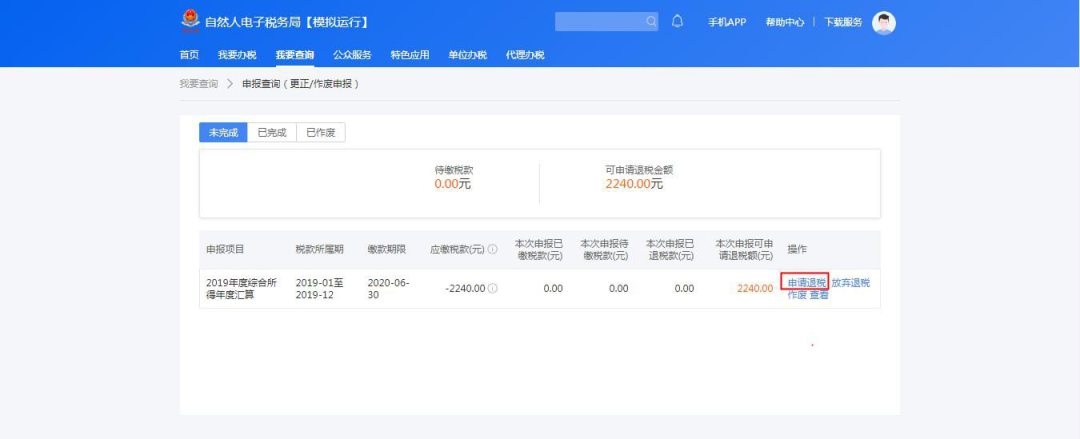This screenshot has width=1080, height=439.
Task: Switch to the 已作废 tab
Action: pyautogui.click(x=321, y=133)
